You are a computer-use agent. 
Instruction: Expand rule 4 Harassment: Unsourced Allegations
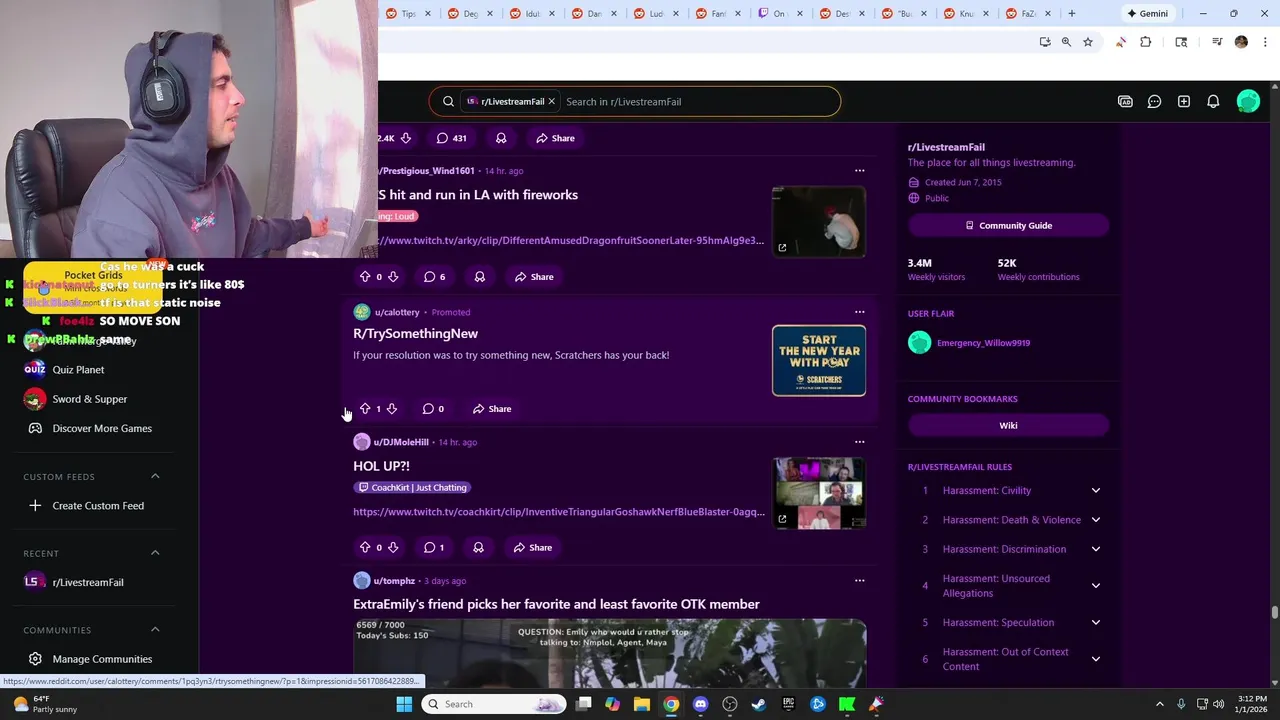click(x=1096, y=586)
